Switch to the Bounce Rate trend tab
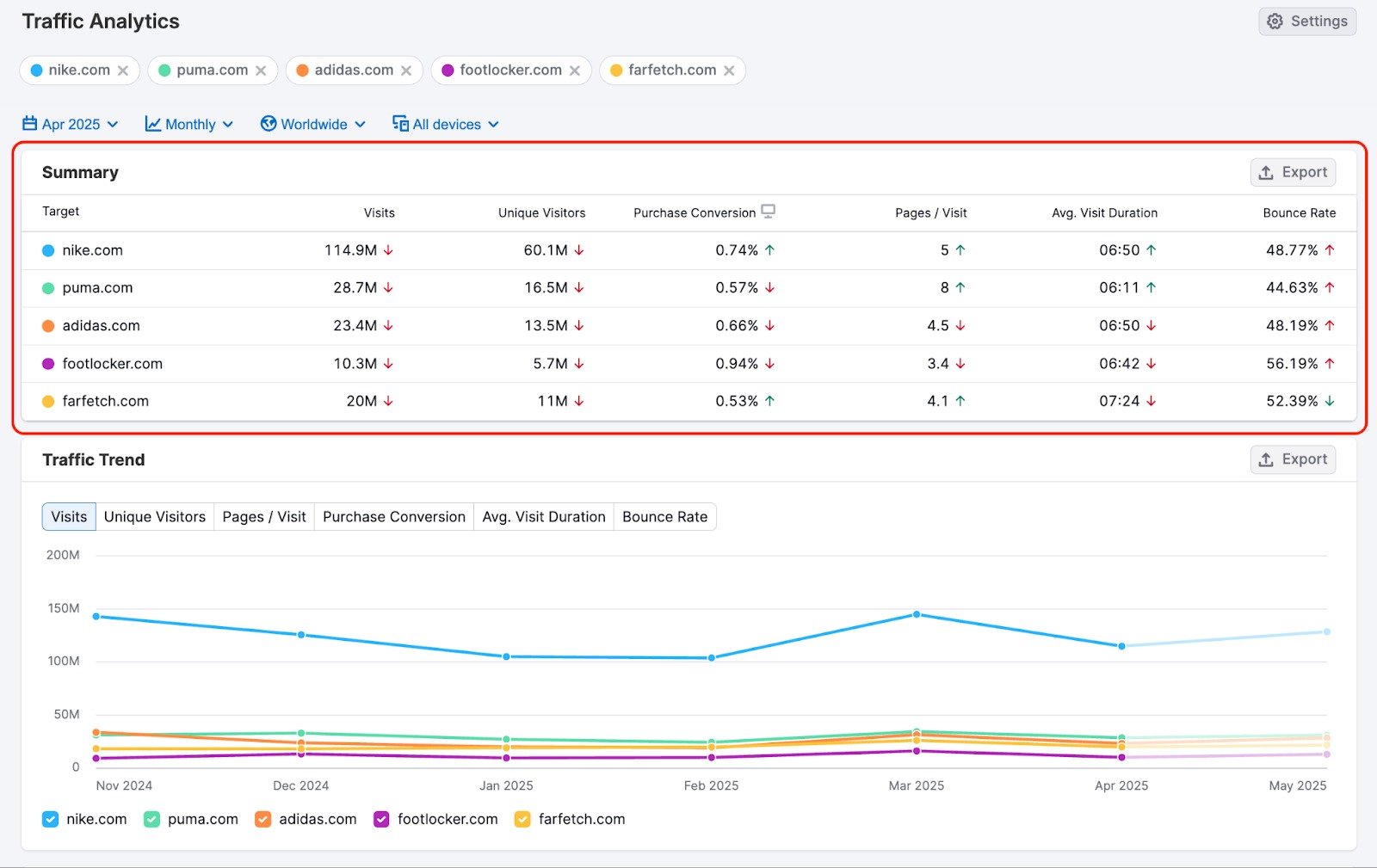1377x868 pixels. tap(664, 516)
